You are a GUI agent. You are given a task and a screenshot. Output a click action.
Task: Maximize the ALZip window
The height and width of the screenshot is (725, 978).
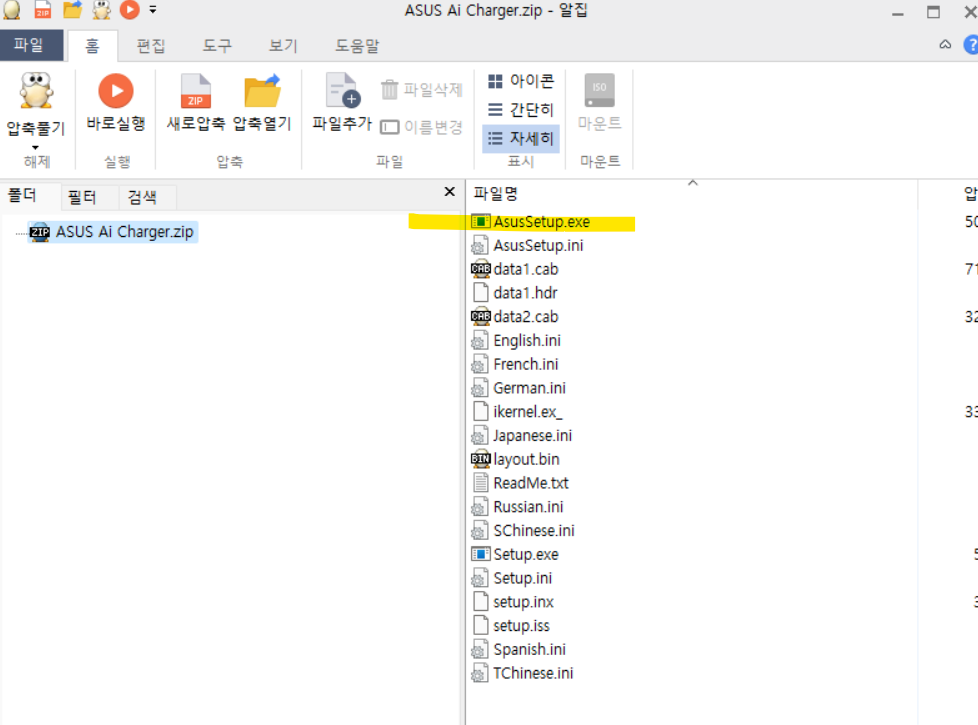pyautogui.click(x=933, y=12)
